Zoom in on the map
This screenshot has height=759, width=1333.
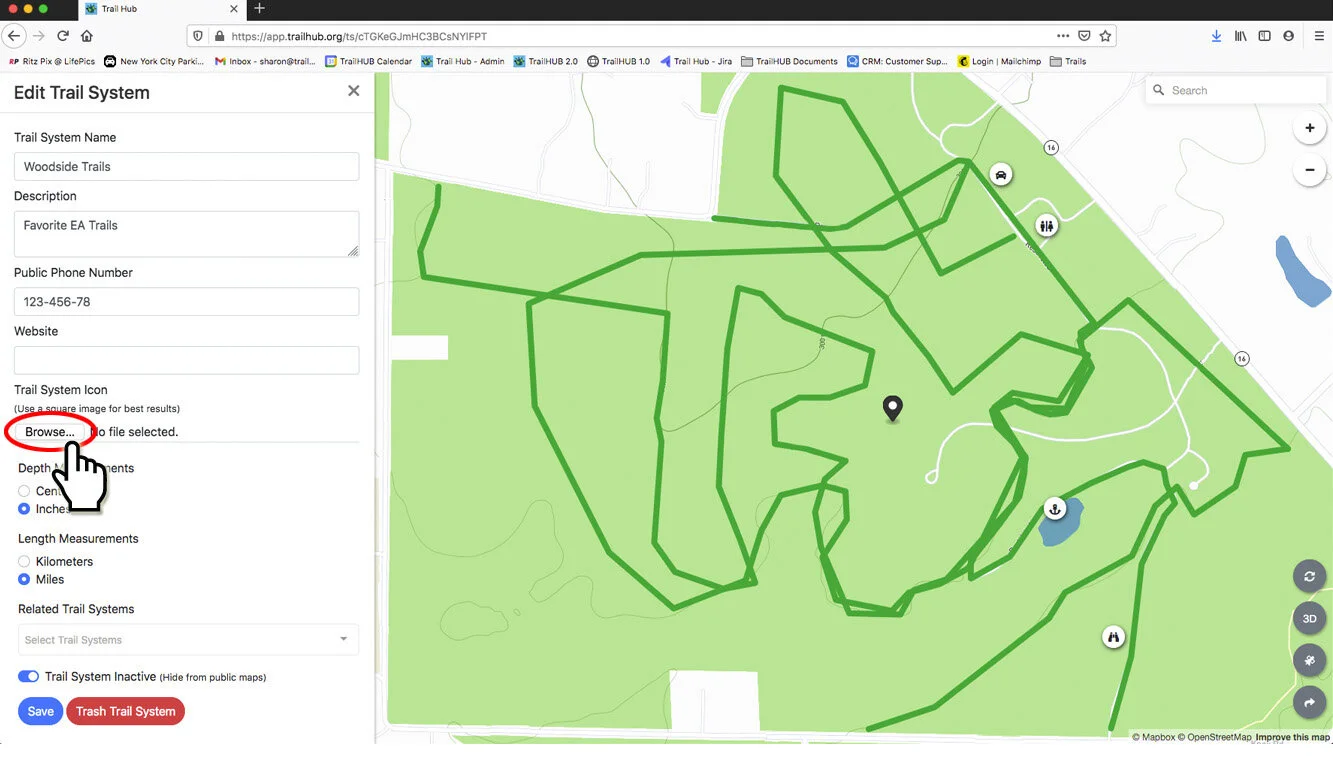click(1309, 128)
